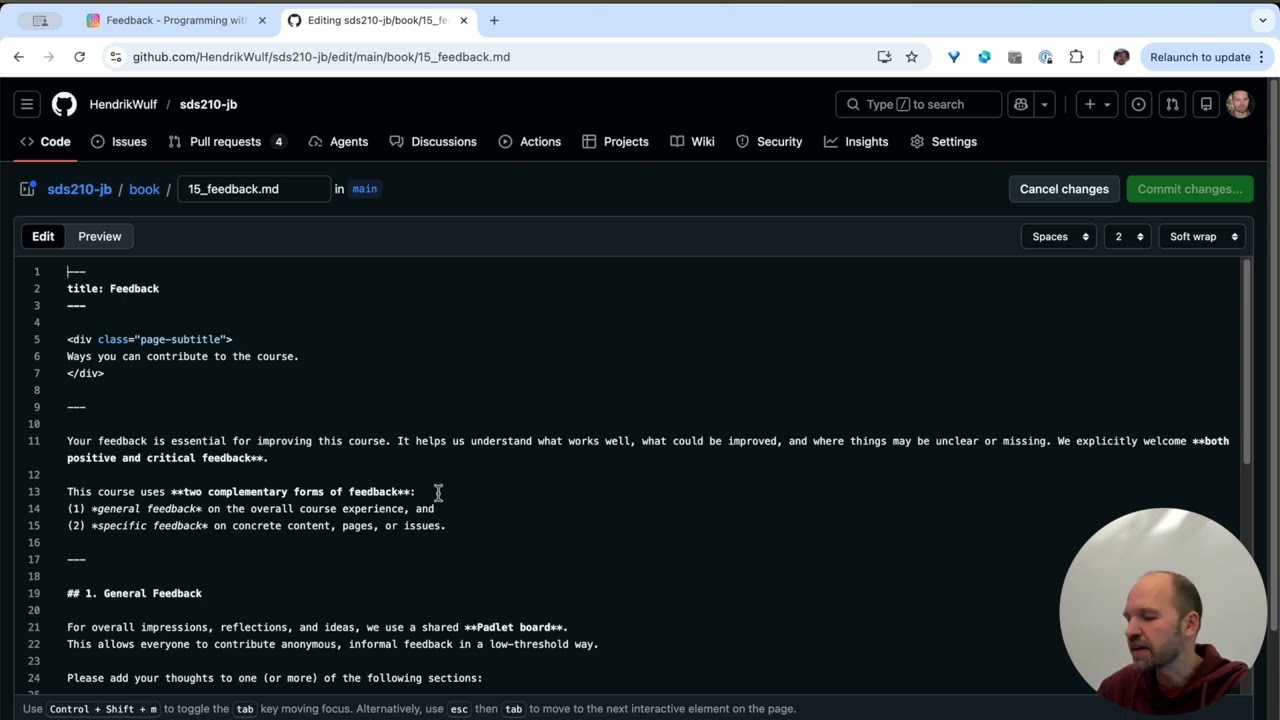Go back to the previous page
The height and width of the screenshot is (720, 1280).
[x=19, y=57]
